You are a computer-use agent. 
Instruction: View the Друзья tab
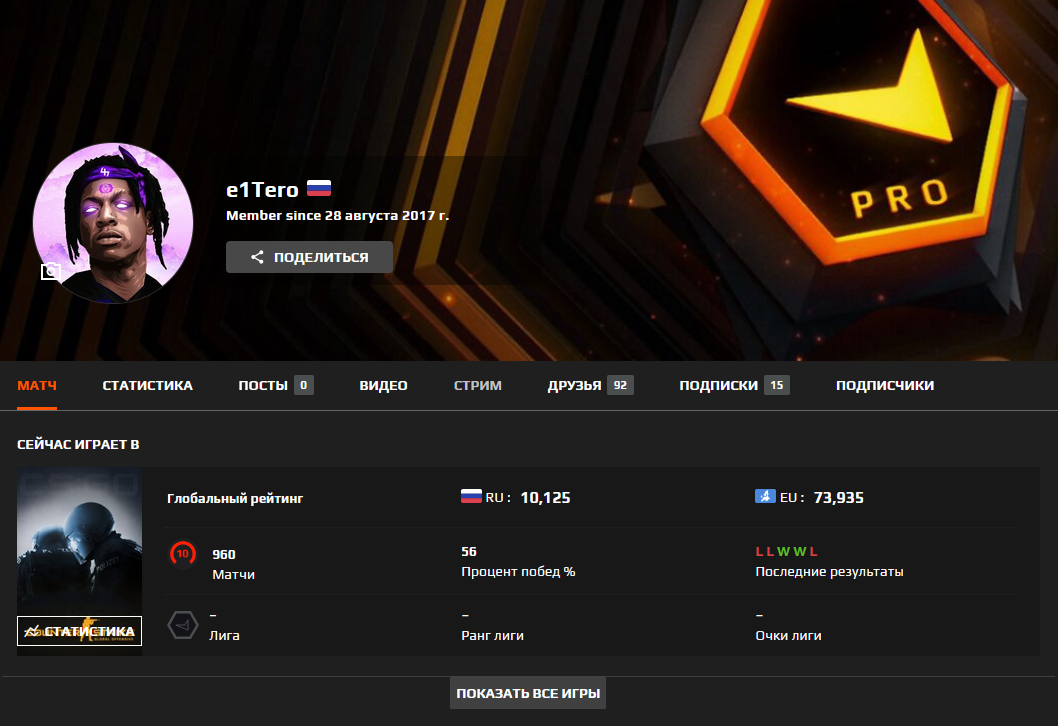pyautogui.click(x=590, y=385)
